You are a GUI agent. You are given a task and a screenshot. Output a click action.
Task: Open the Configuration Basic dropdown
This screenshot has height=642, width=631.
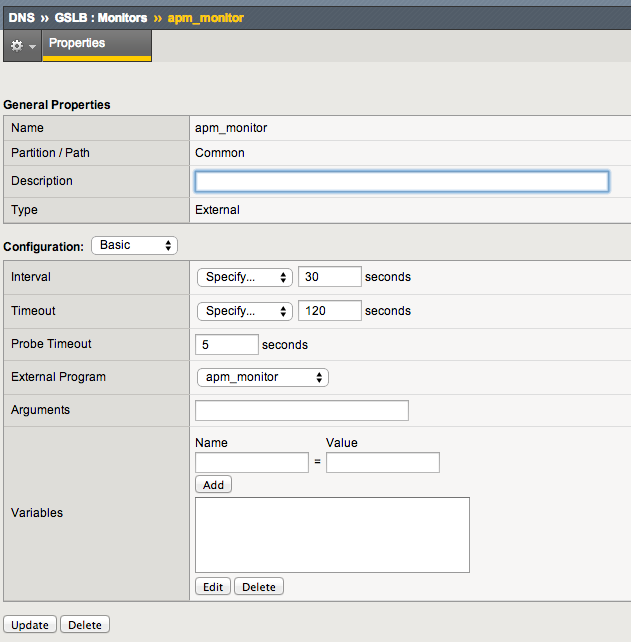134,245
